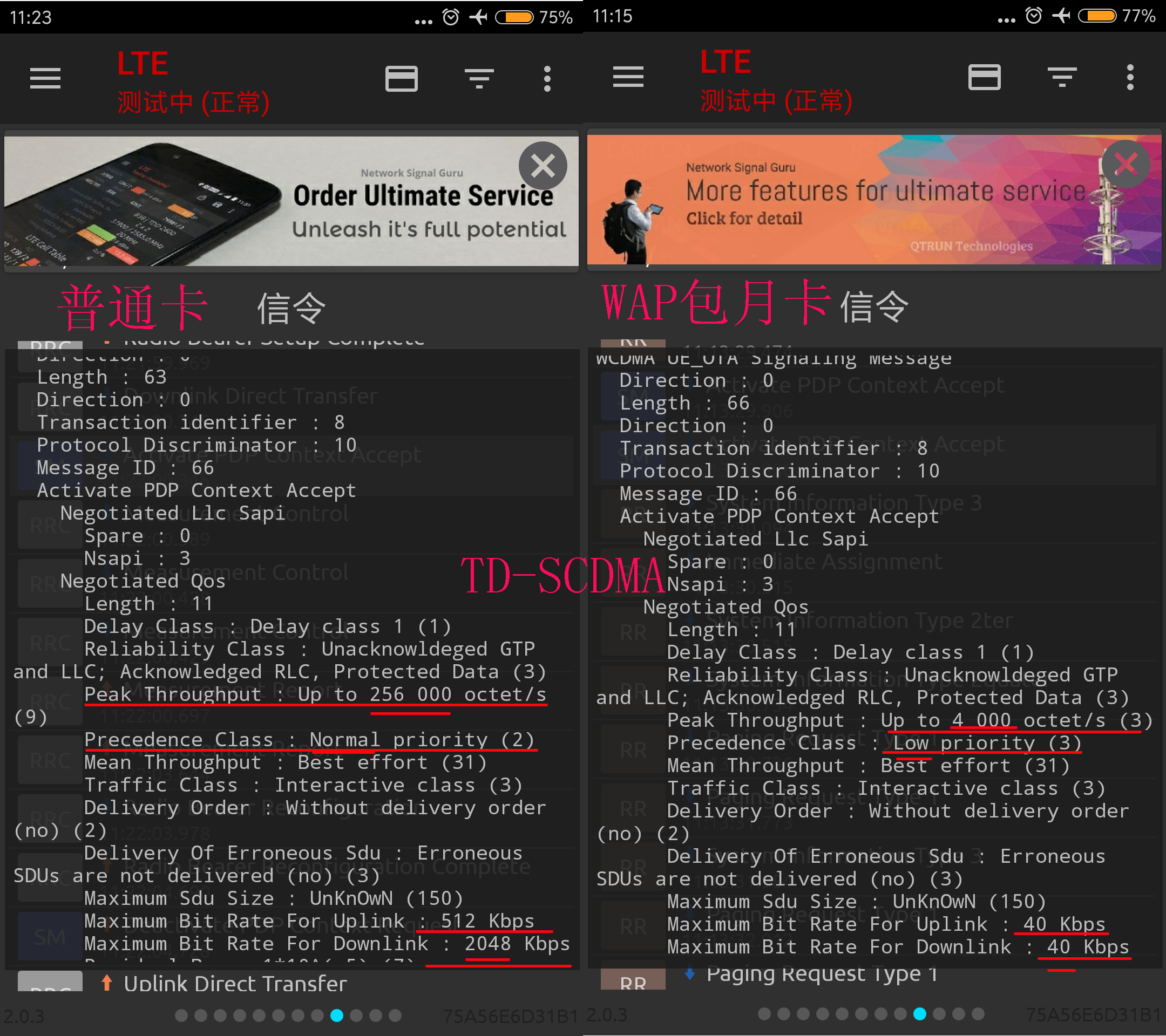
Task: Open filter icon in right toolbar
Action: tap(1062, 77)
